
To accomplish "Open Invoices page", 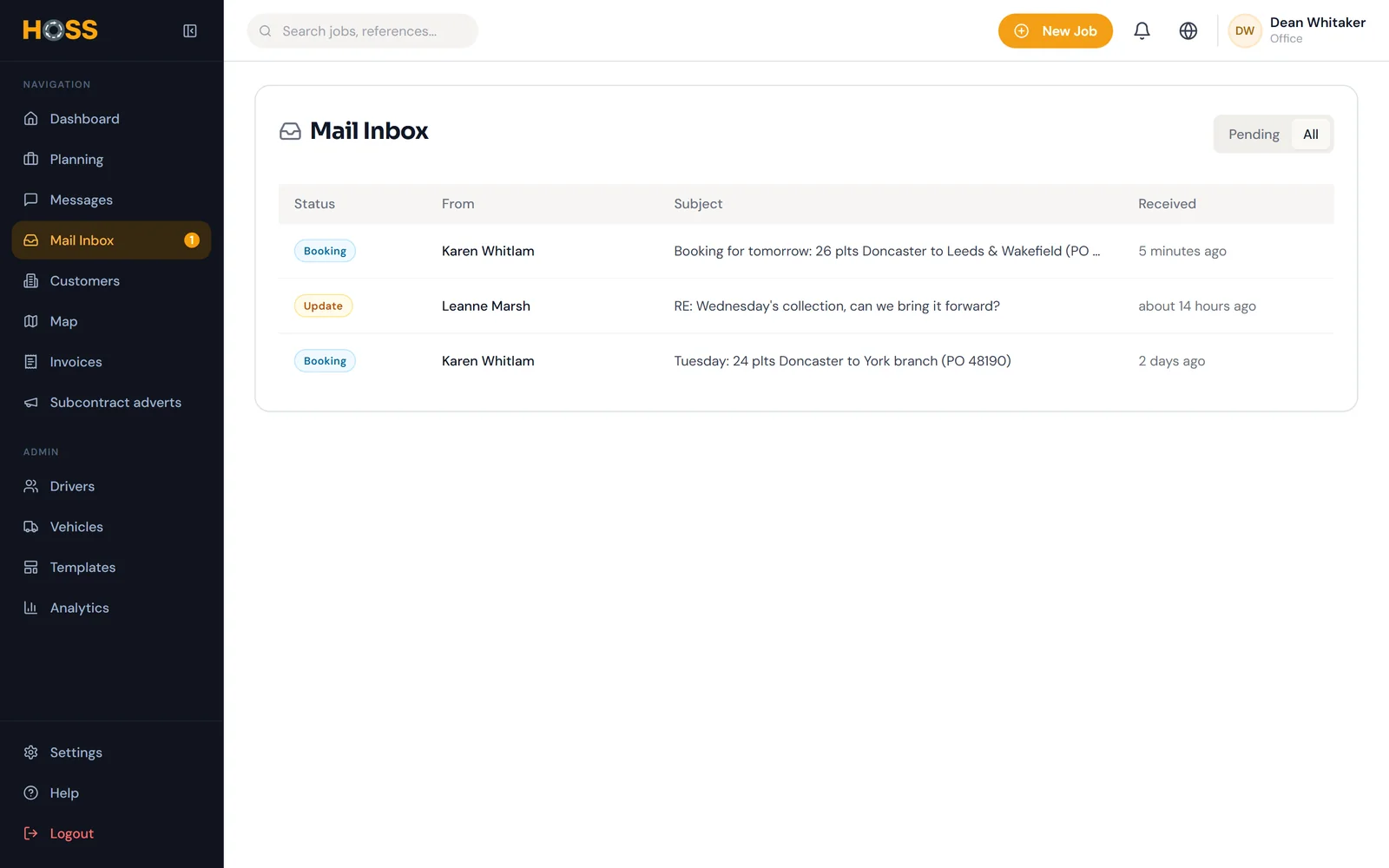I will (x=111, y=362).
